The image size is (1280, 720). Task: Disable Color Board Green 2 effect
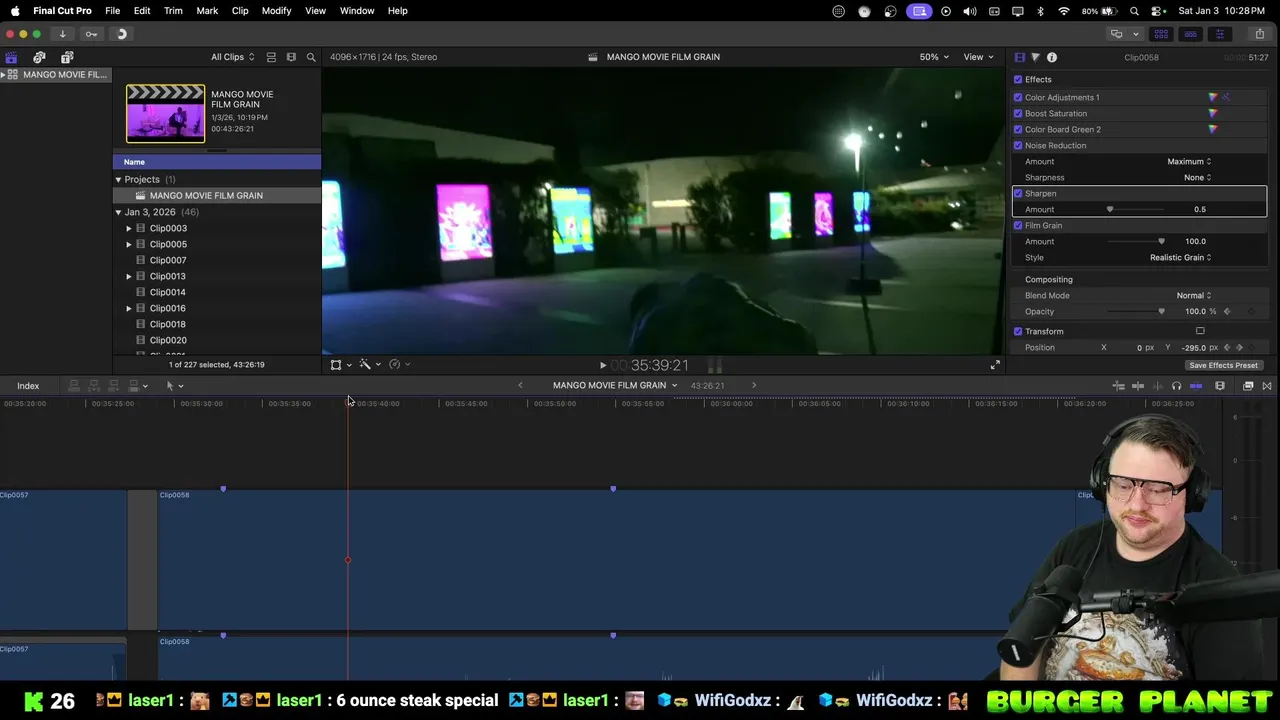[1018, 129]
